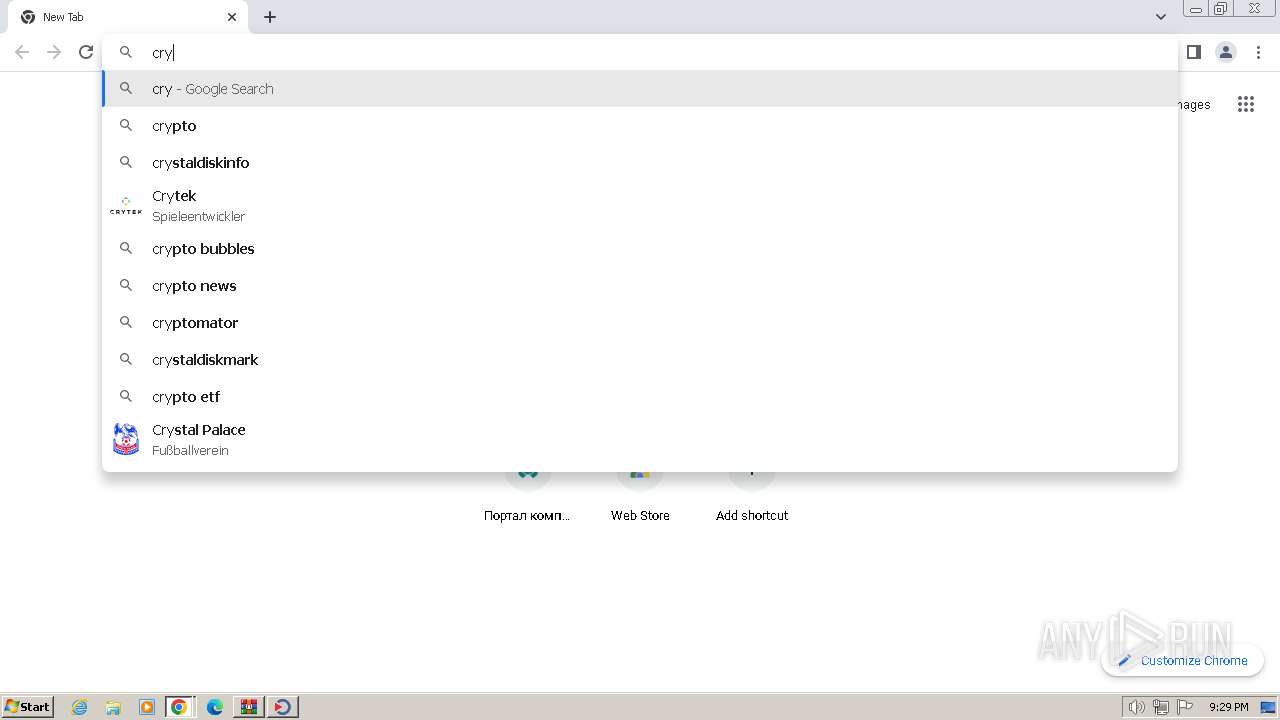The height and width of the screenshot is (720, 1280).
Task: Open the Windows Start menu
Action: tap(28, 707)
